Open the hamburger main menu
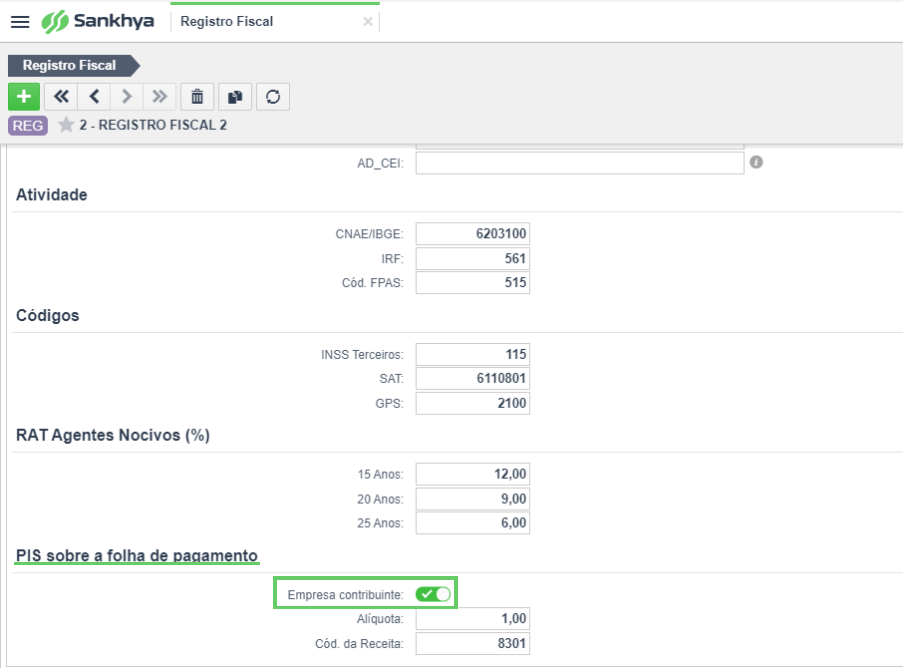This screenshot has width=903, height=668. tap(20, 22)
